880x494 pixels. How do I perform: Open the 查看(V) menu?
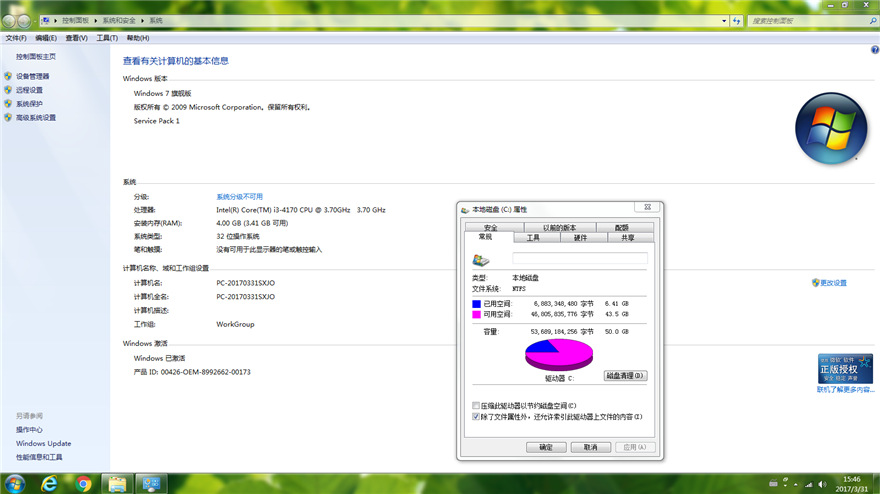76,38
